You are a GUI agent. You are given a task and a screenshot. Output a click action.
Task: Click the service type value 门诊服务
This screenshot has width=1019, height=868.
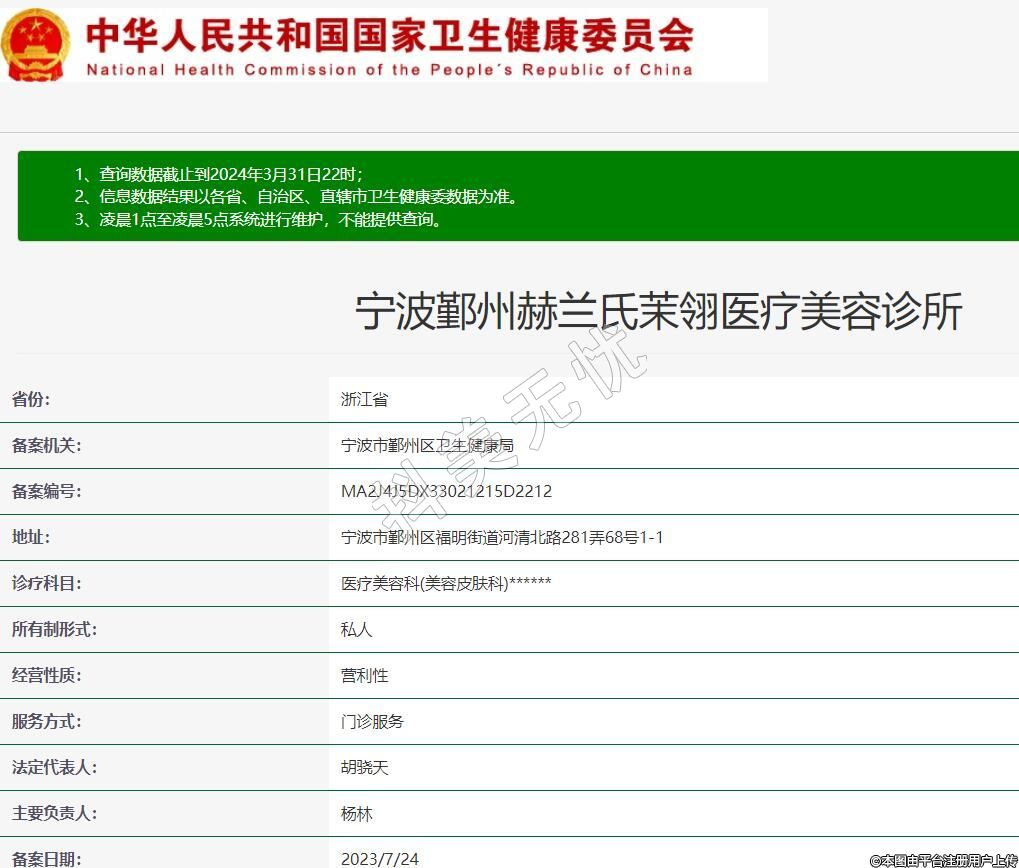372,721
